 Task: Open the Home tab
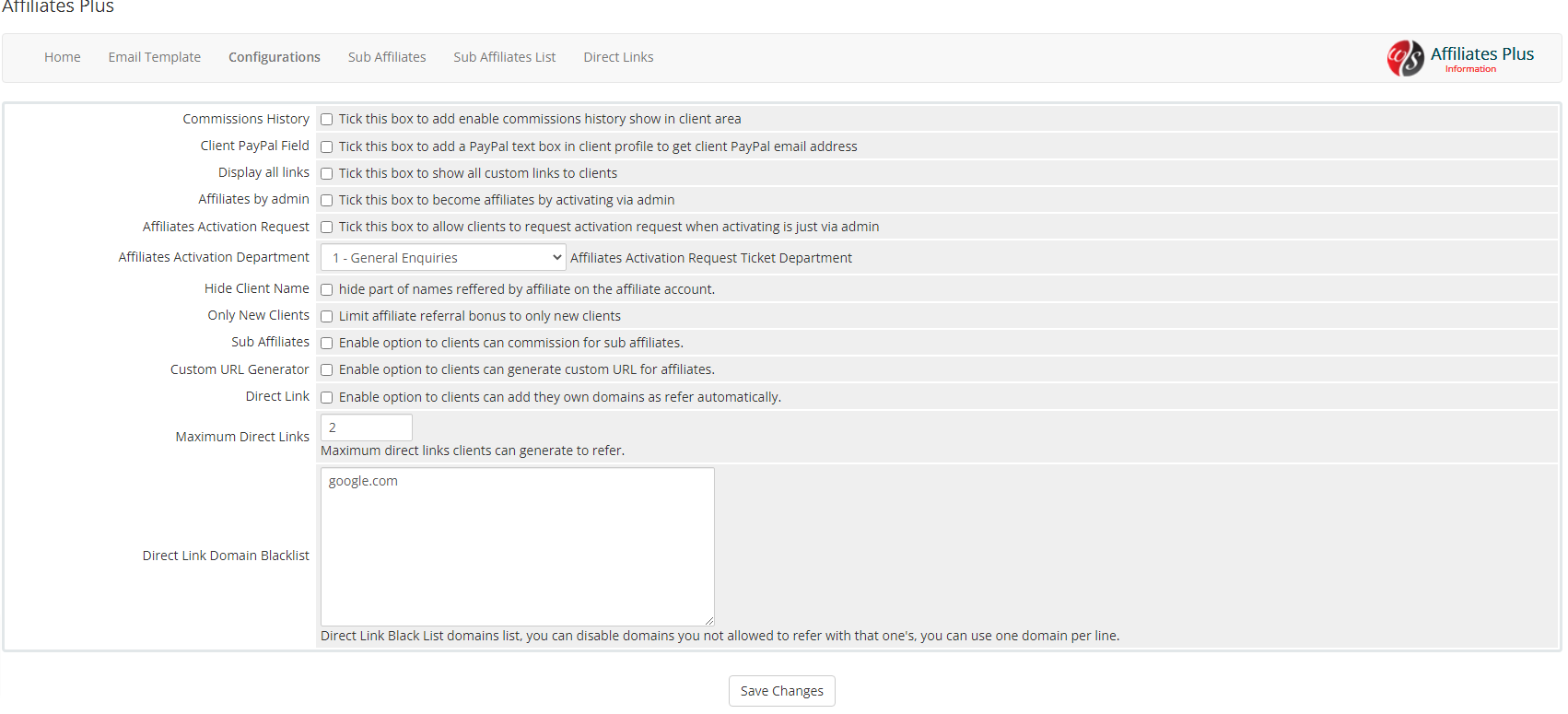(63, 57)
